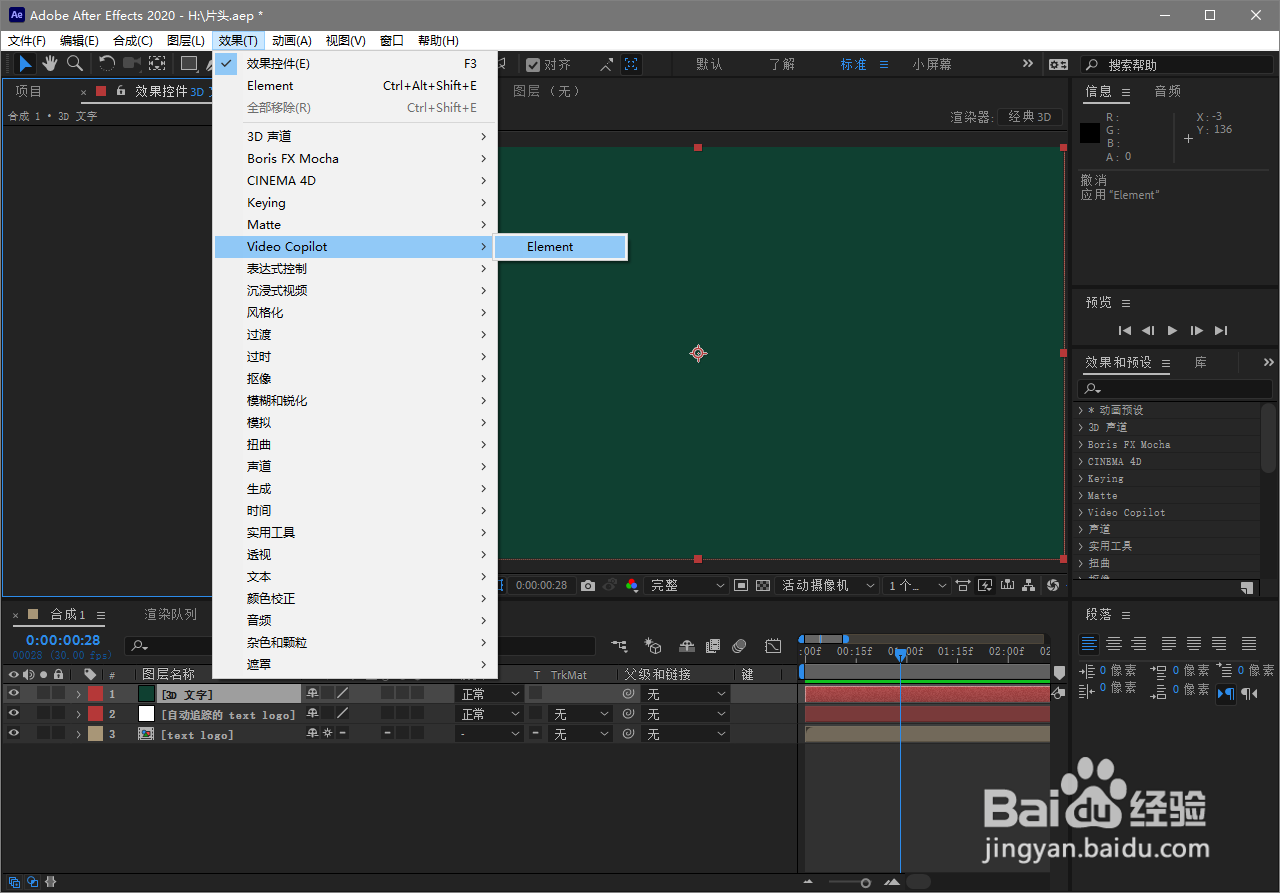The image size is (1280, 893).
Task: Align paragraph text to the right
Action: pos(1137,644)
